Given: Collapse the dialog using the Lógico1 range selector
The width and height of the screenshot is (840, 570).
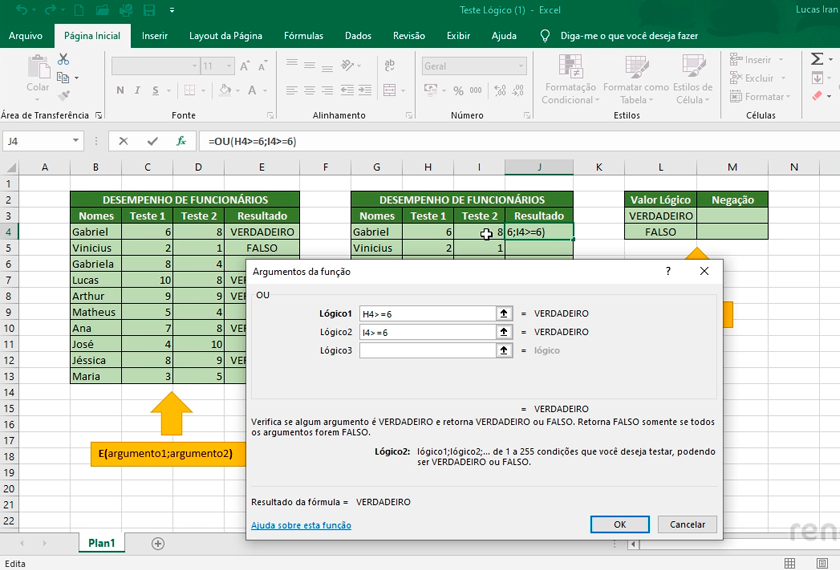Looking at the screenshot, I should coord(504,313).
